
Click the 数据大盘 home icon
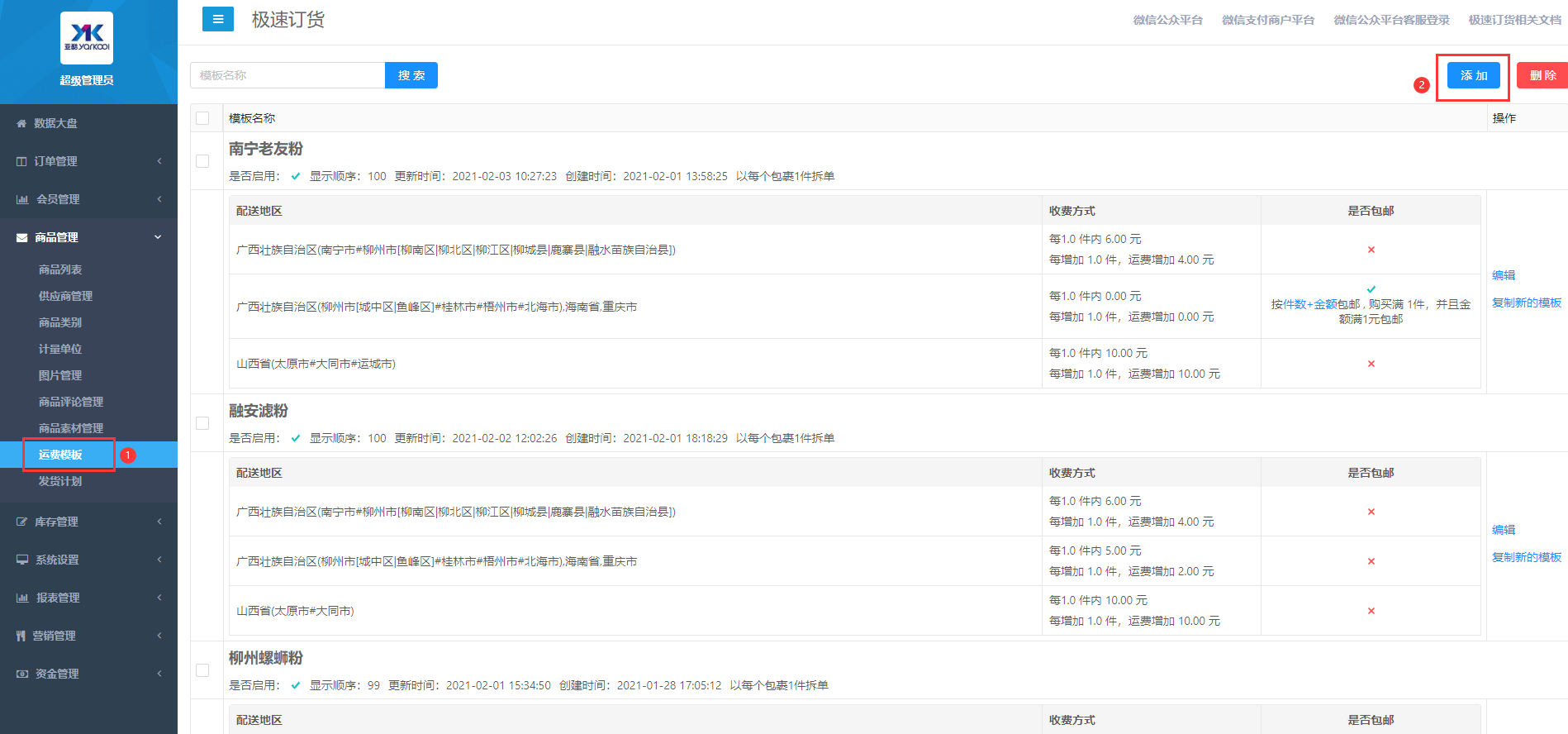click(21, 123)
